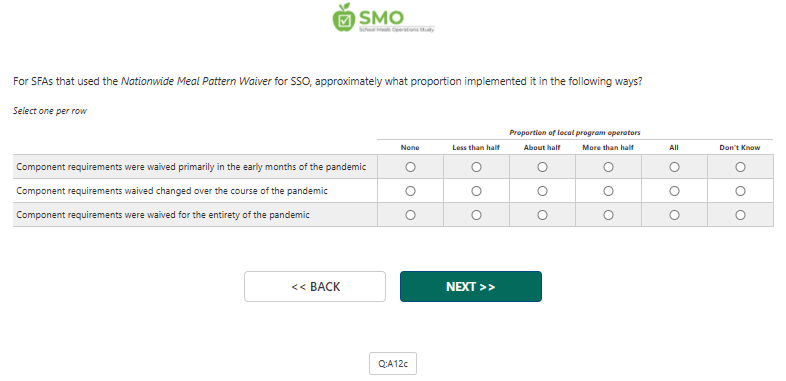786x381 pixels.
Task: Go to next page with NEXT button
Action: [471, 287]
